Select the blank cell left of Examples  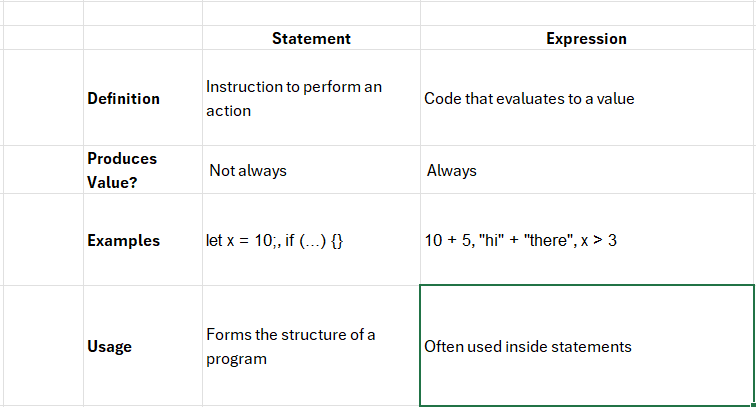[x=43, y=240]
